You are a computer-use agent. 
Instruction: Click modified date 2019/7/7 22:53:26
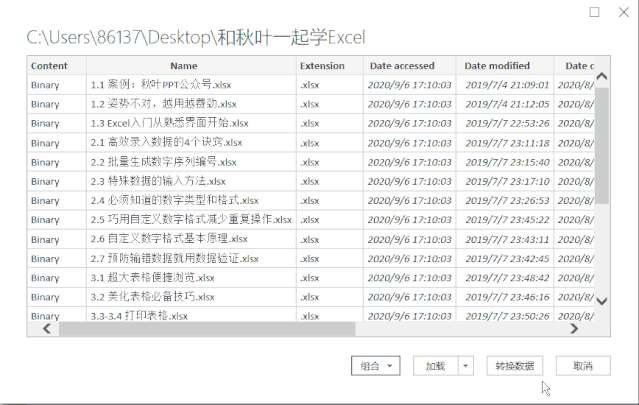pyautogui.click(x=507, y=123)
